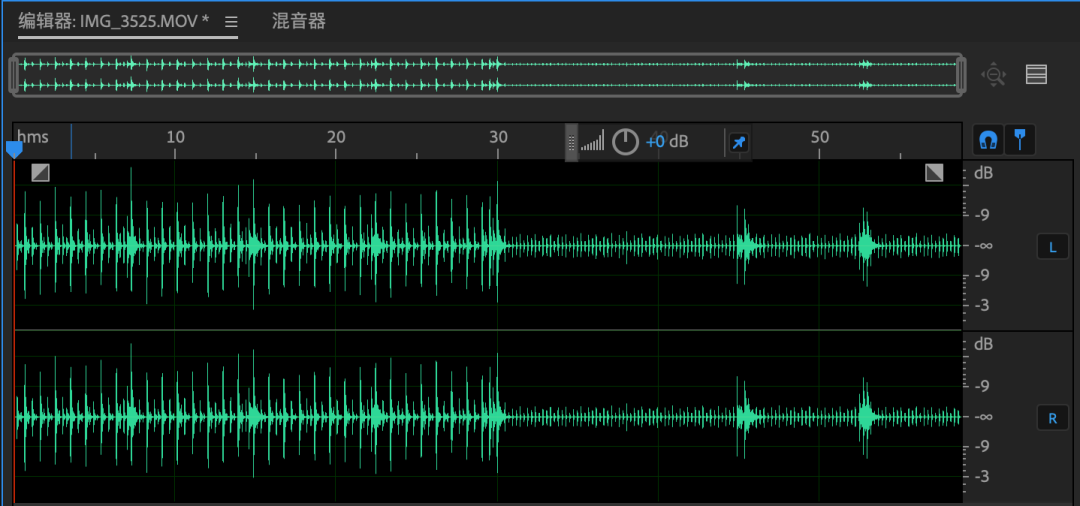Click the overview navigator's right edge handle
Viewport: 1080px width, 506px height.
(961, 75)
